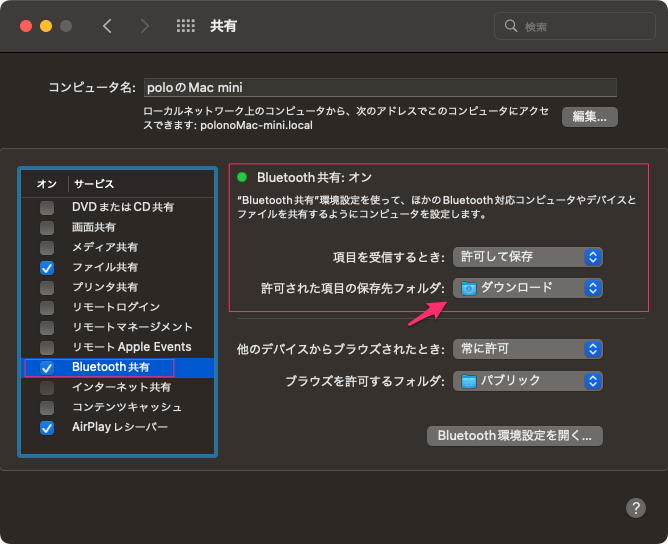Click the back navigation arrow
Image resolution: width=668 pixels, height=544 pixels.
(x=108, y=27)
